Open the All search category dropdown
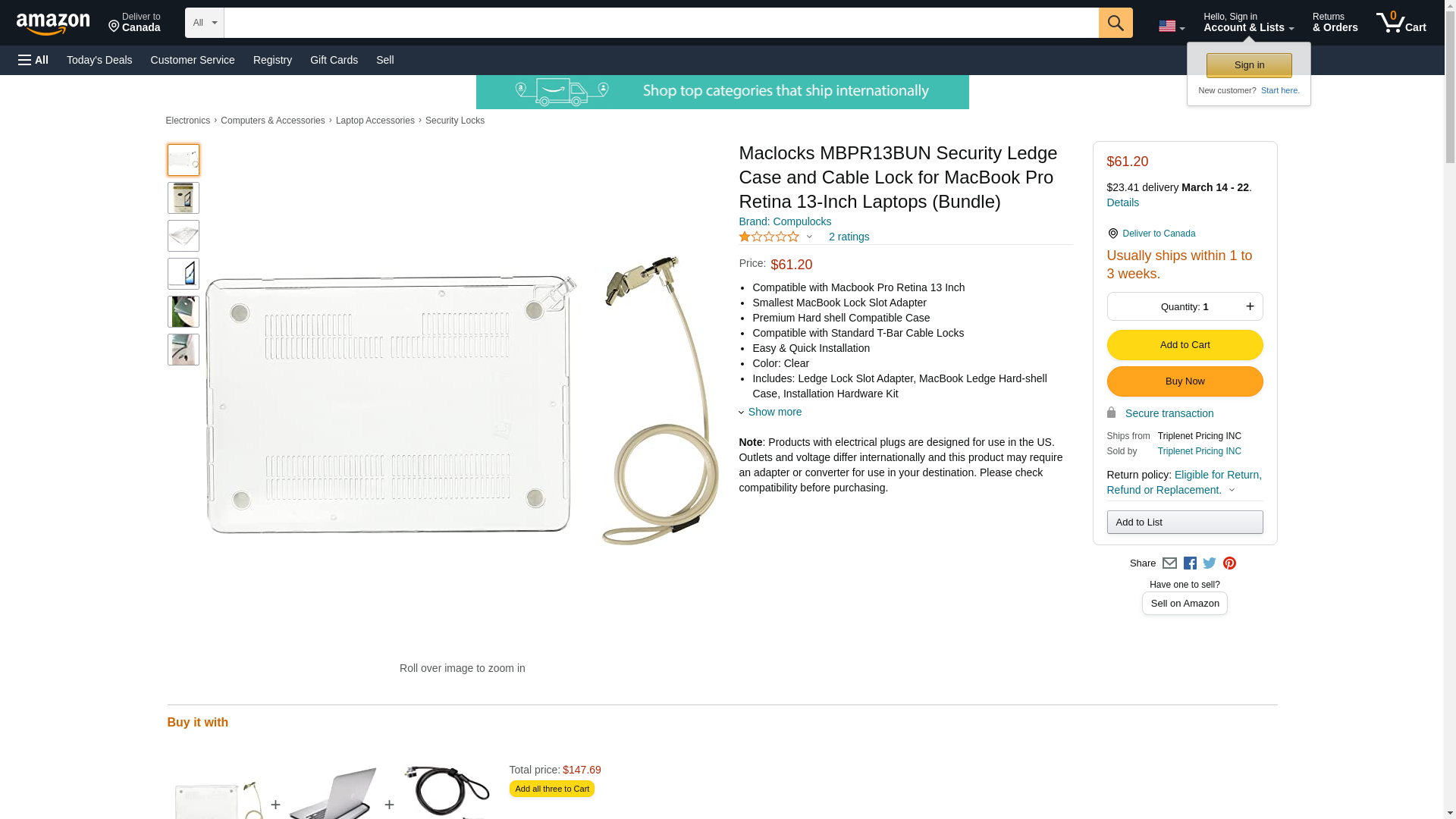This screenshot has height=819, width=1456. click(204, 23)
